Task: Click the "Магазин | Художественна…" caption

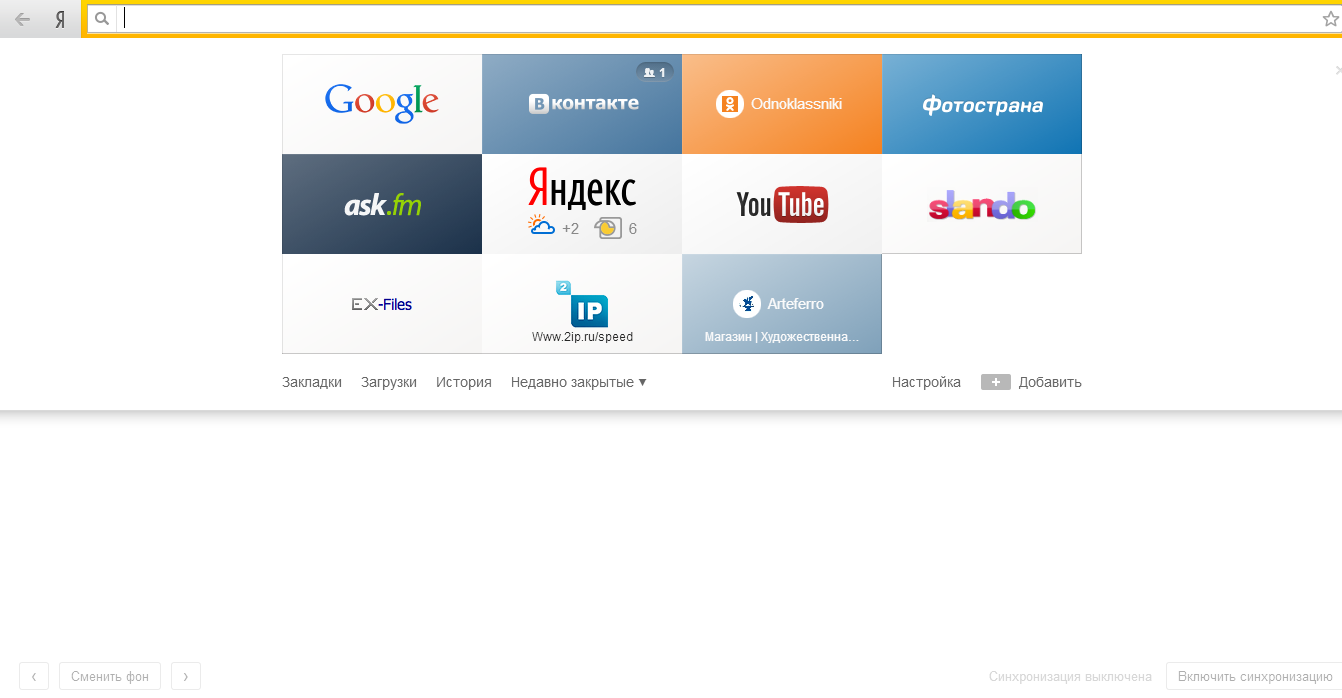Action: click(782, 337)
